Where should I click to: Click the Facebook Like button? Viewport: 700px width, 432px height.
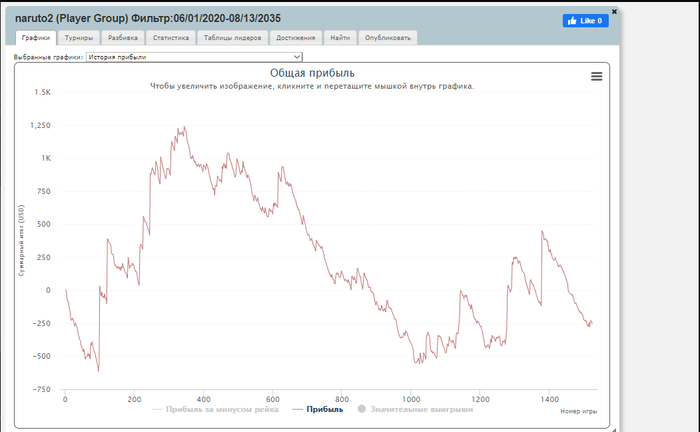(x=585, y=21)
